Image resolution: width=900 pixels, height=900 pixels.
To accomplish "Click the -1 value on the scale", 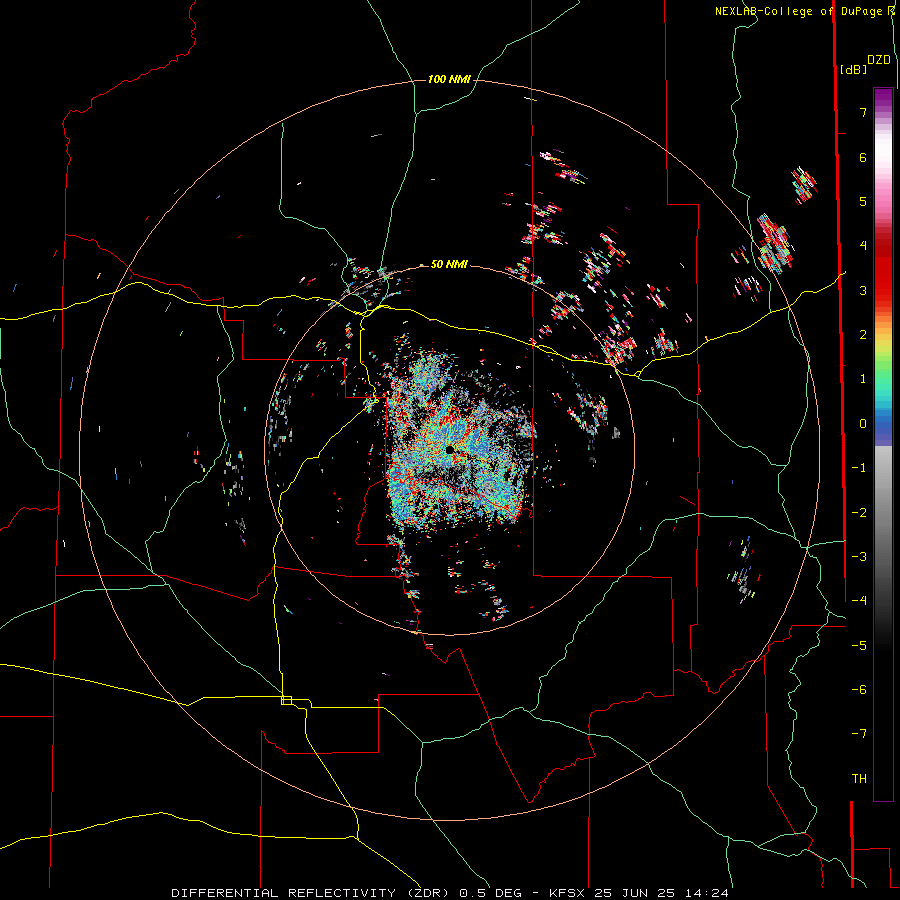I will (x=859, y=468).
